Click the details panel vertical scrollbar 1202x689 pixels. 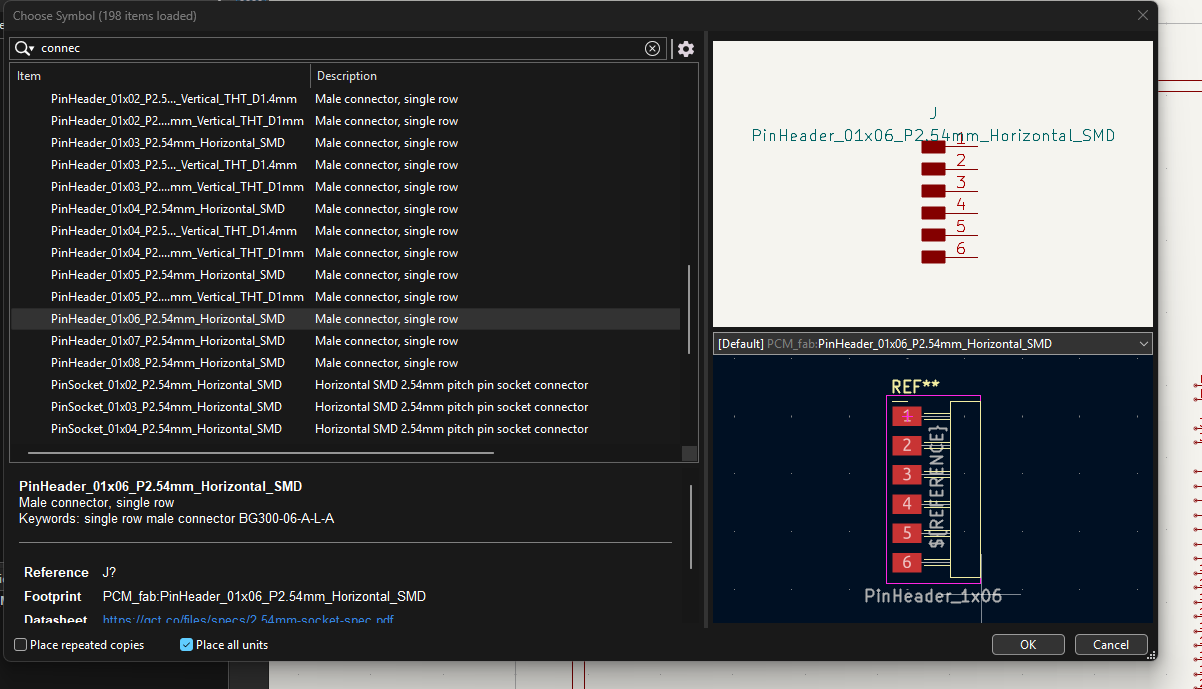(691, 527)
